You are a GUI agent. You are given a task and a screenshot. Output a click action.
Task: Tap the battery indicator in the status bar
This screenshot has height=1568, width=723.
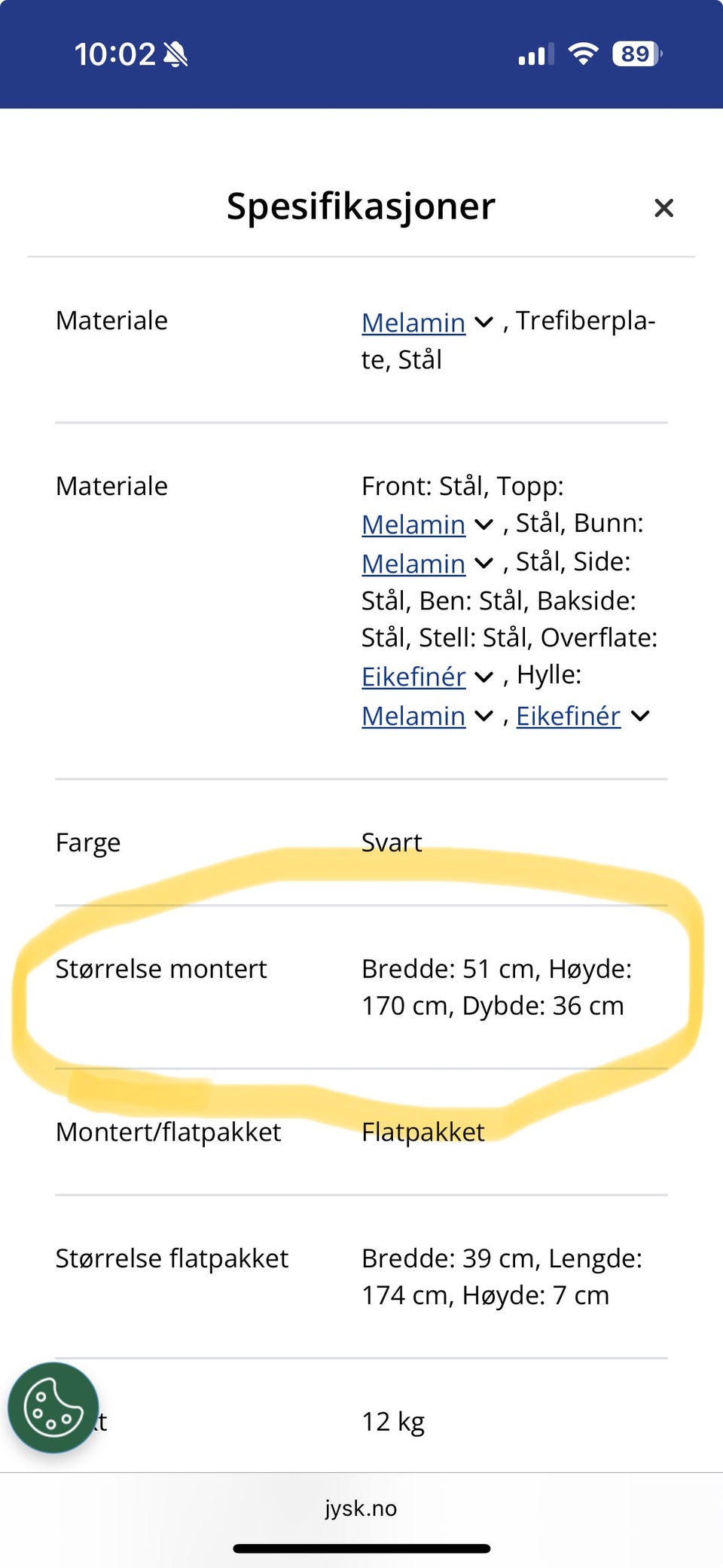636,54
